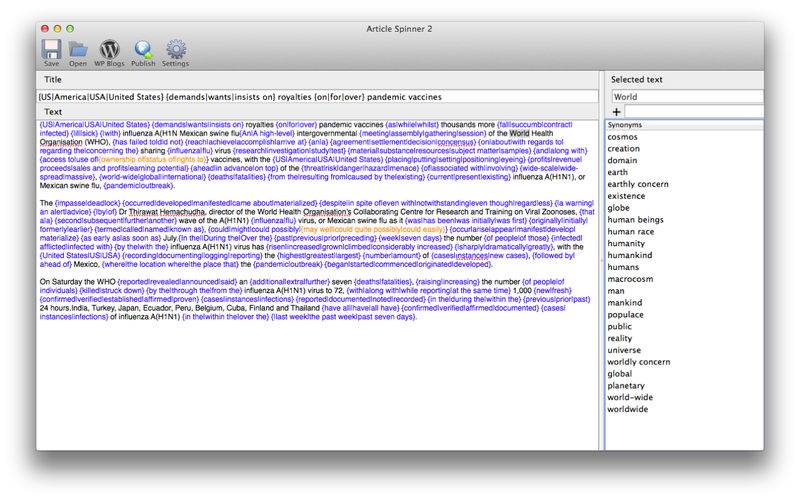Click the Title input field
The width and height of the screenshot is (800, 500).
(317, 96)
